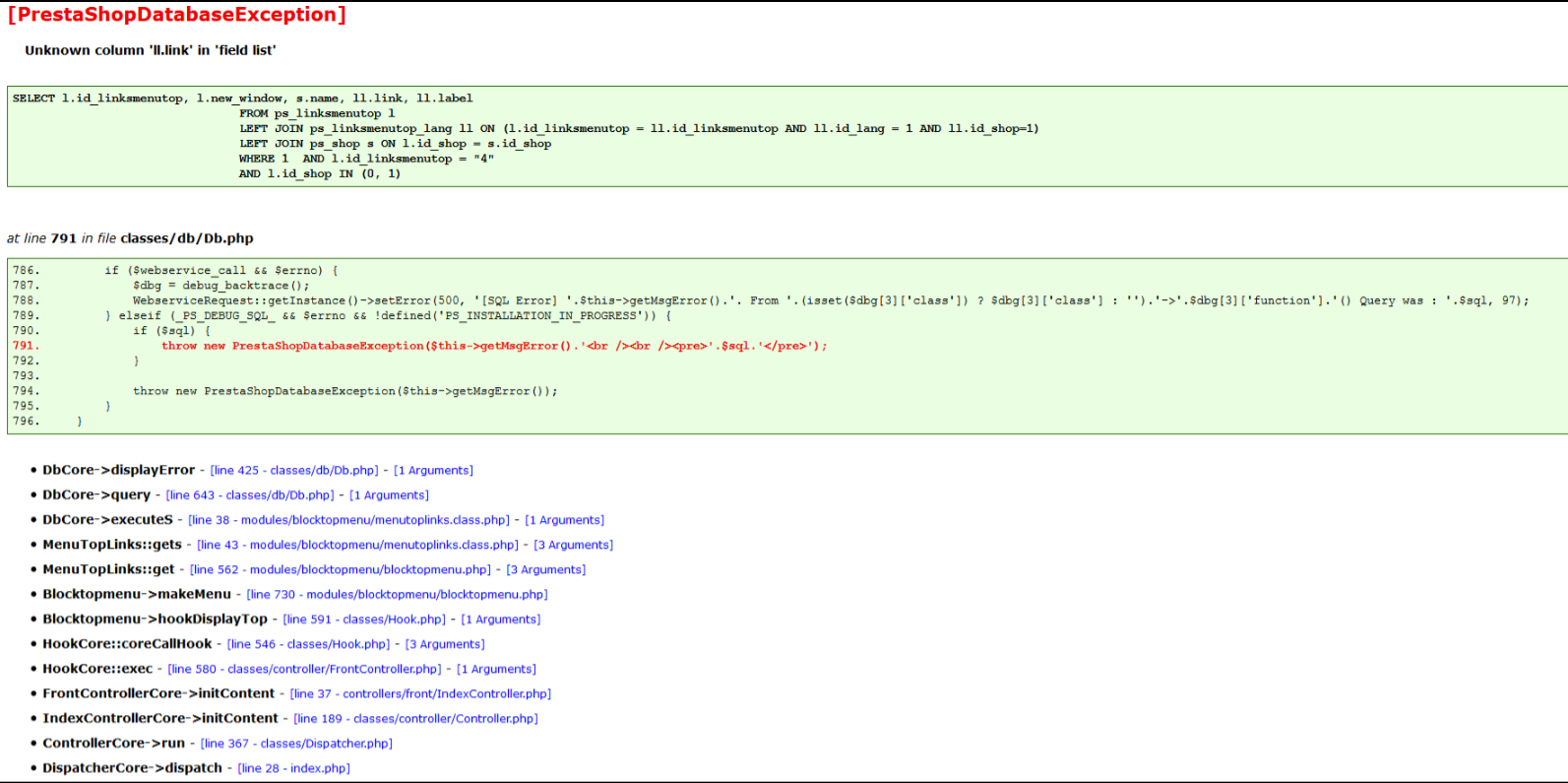Click the 'DispatcherCore->dispatch' stack entry name
The width and height of the screenshot is (1568, 783).
click(132, 767)
